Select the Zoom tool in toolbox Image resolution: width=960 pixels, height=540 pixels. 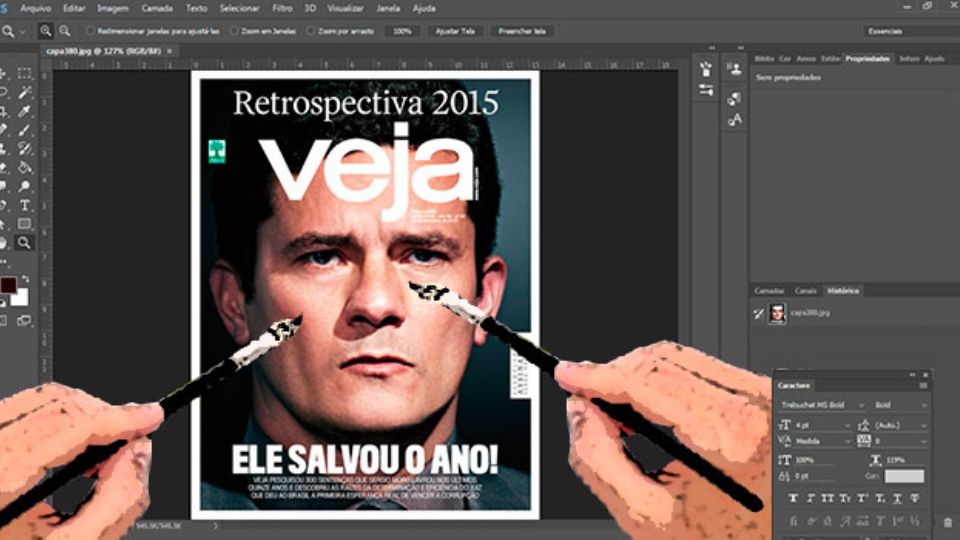point(24,242)
